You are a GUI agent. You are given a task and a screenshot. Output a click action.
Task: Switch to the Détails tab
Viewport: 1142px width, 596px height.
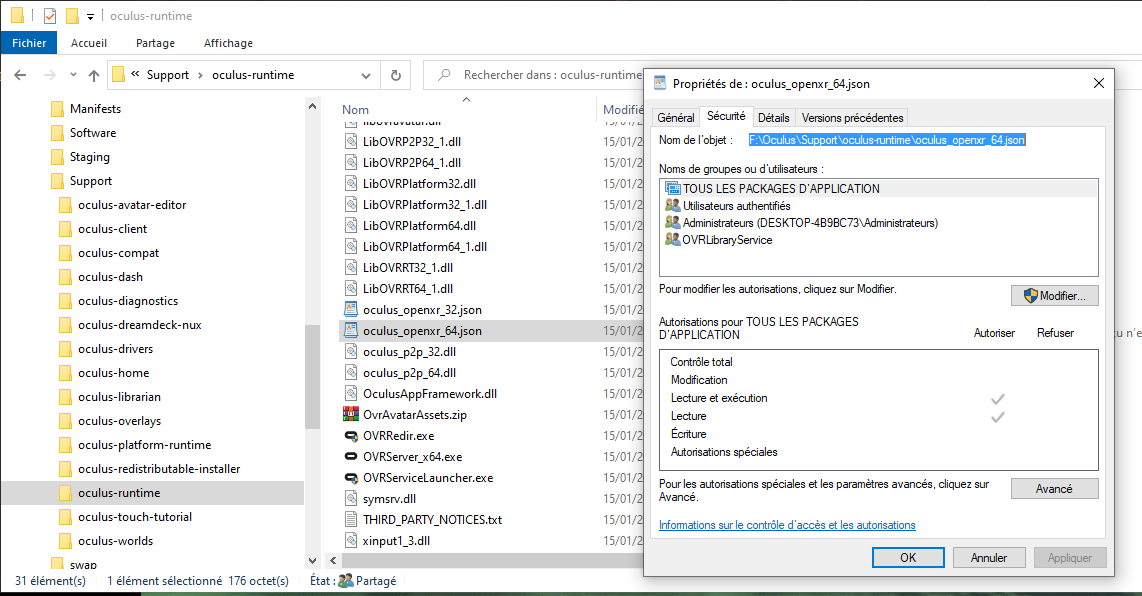pyautogui.click(x=773, y=118)
